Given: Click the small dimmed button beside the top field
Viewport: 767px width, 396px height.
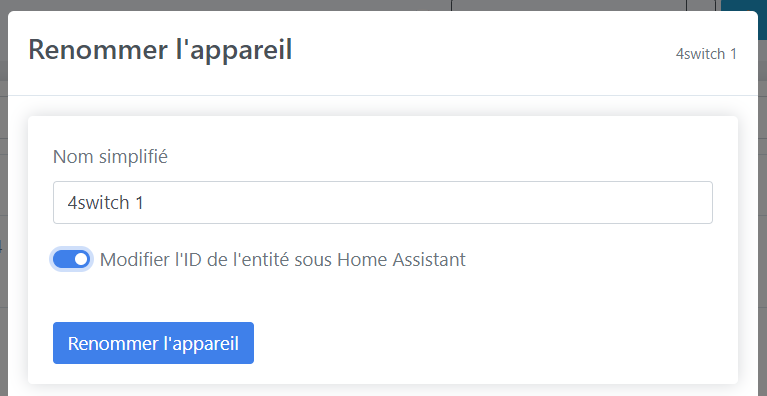Looking at the screenshot, I should 701,5.
